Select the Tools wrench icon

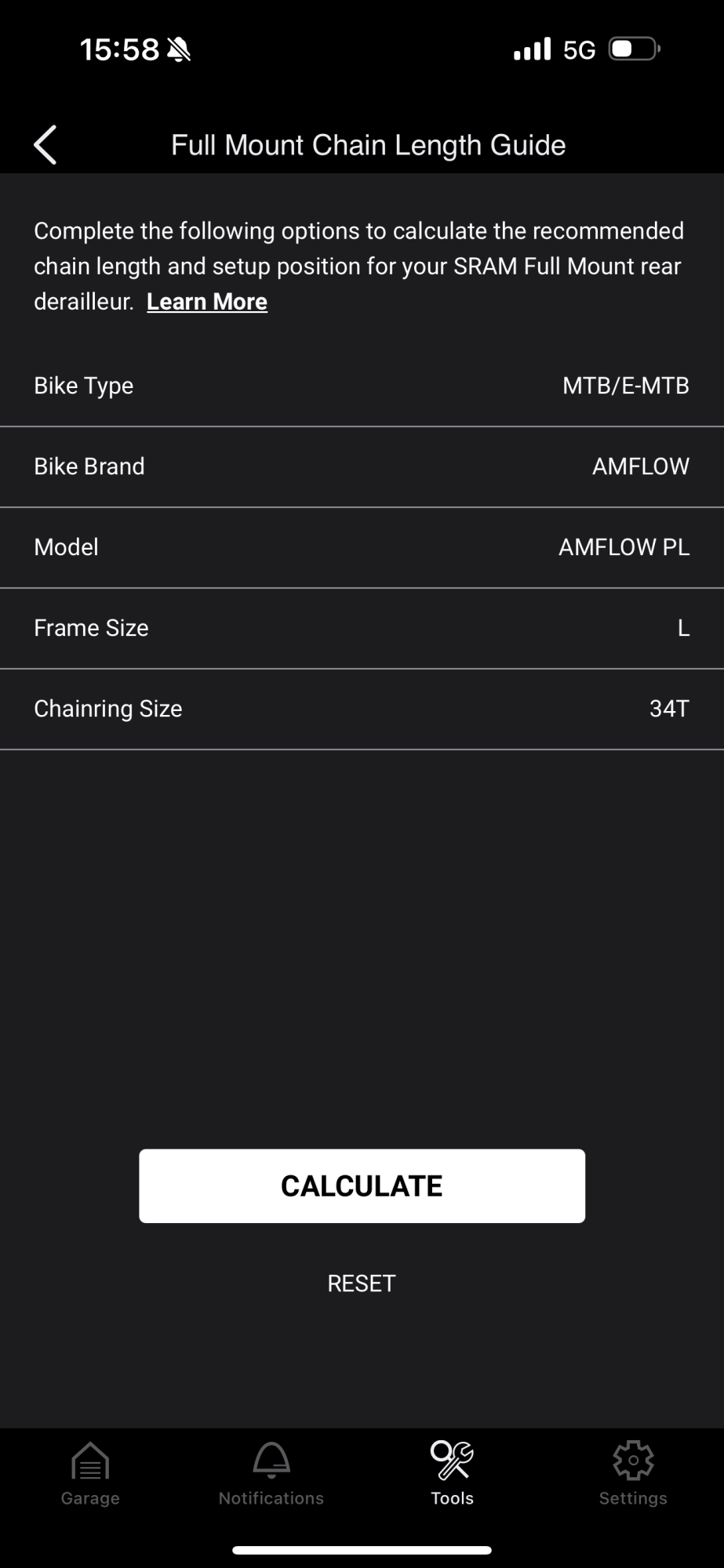tap(452, 1461)
